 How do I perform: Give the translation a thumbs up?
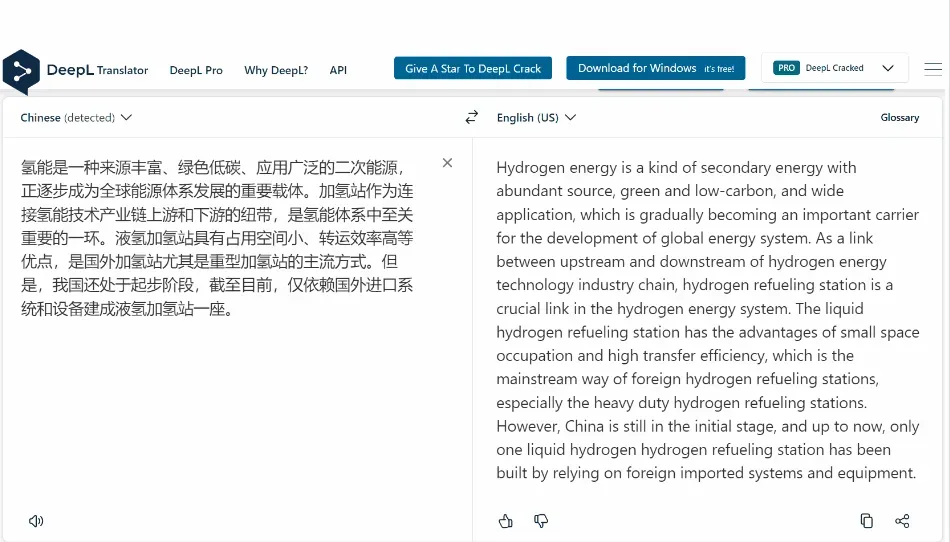[x=506, y=521]
